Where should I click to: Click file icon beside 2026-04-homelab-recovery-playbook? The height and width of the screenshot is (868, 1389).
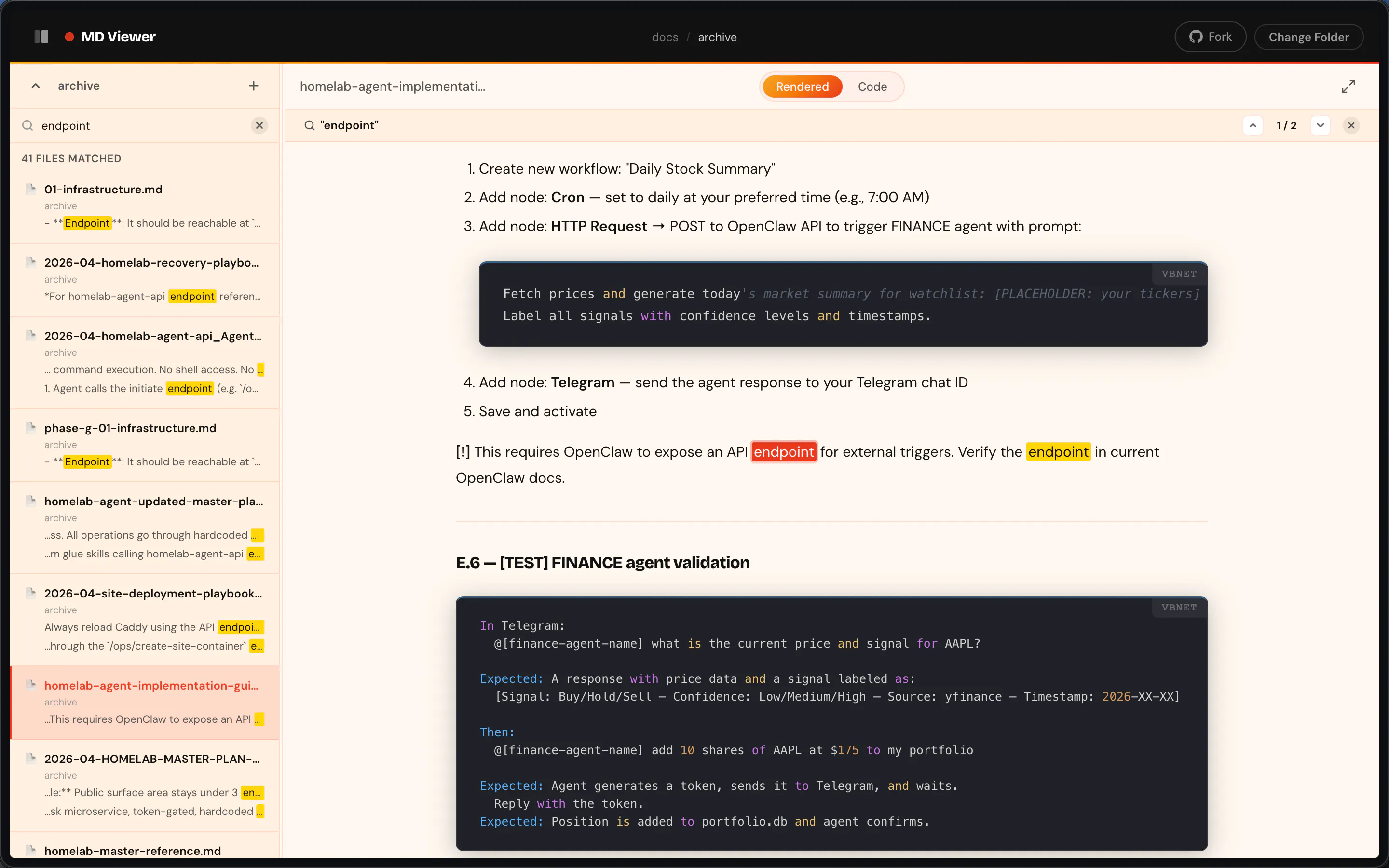pos(31,262)
